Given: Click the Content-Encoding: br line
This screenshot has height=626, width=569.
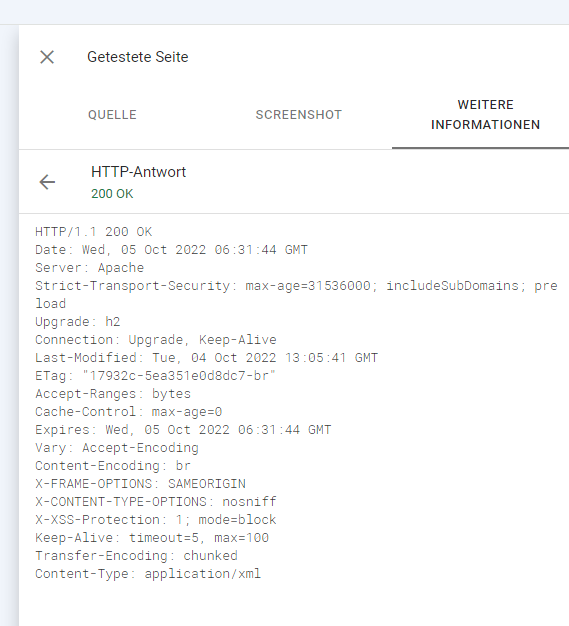Looking at the screenshot, I should click(113, 466).
